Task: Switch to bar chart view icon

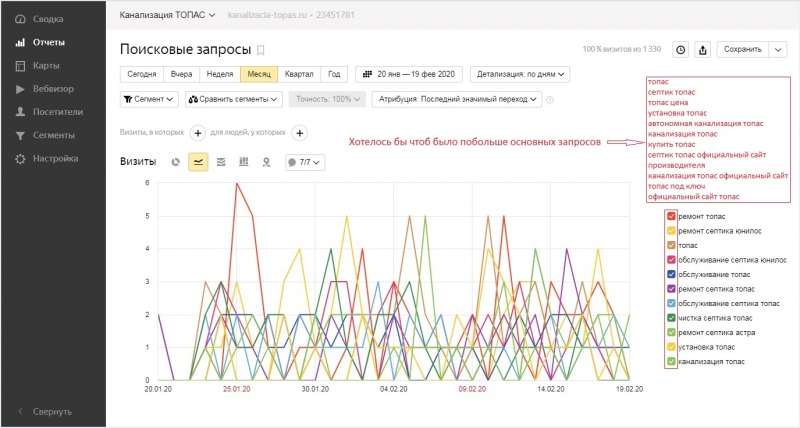Action: point(243,161)
